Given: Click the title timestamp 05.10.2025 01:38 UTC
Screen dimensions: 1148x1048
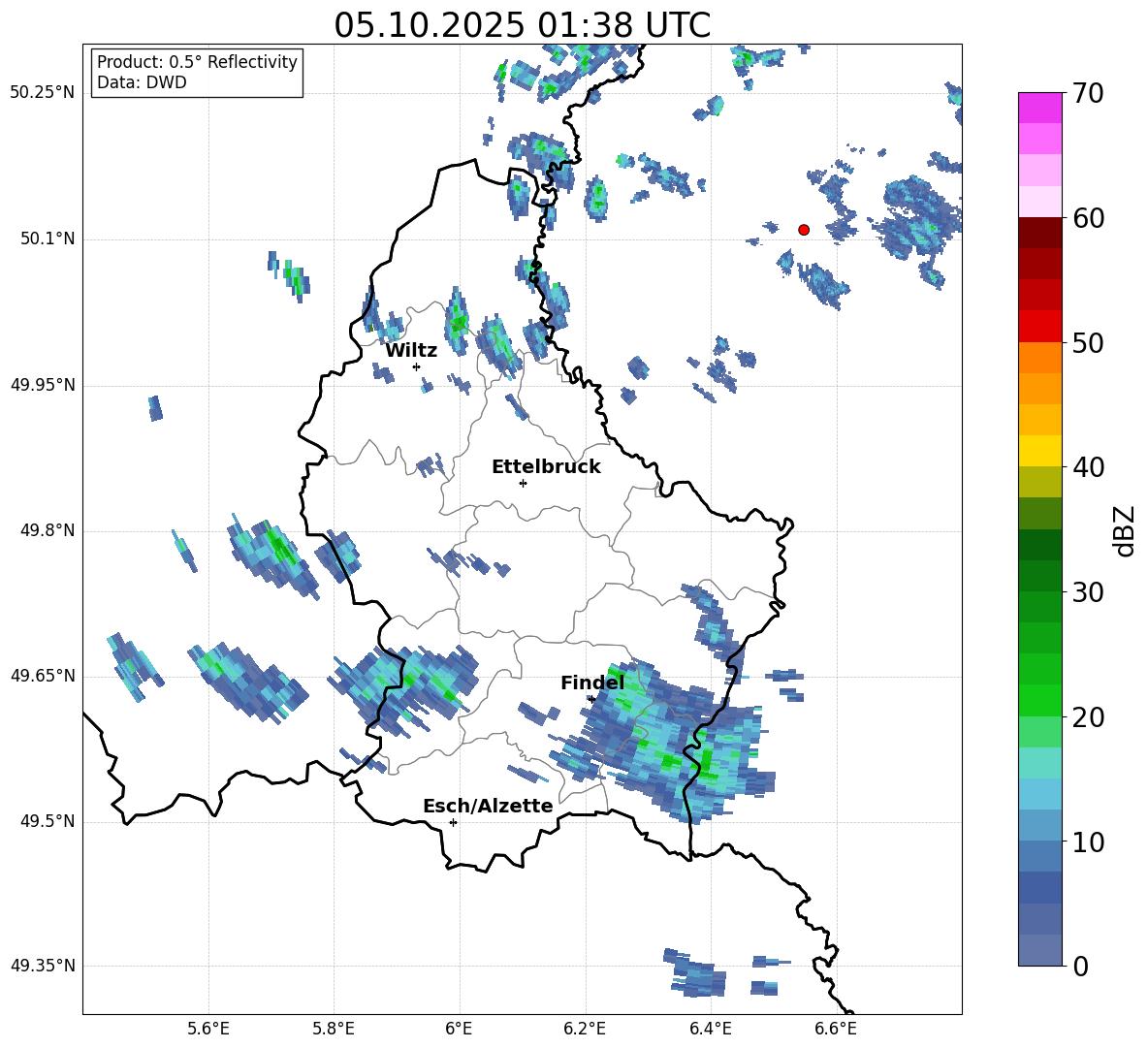Looking at the screenshot, I should pyautogui.click(x=522, y=25).
